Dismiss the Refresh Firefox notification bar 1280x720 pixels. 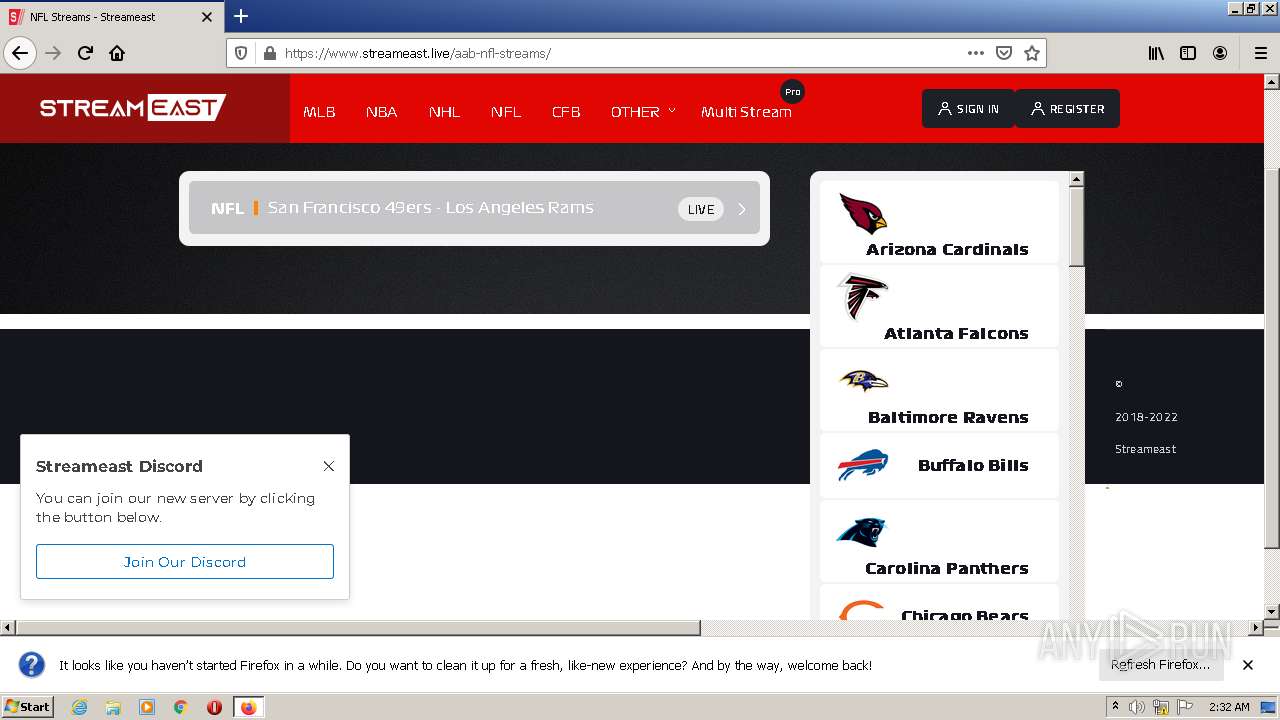pos(1248,665)
